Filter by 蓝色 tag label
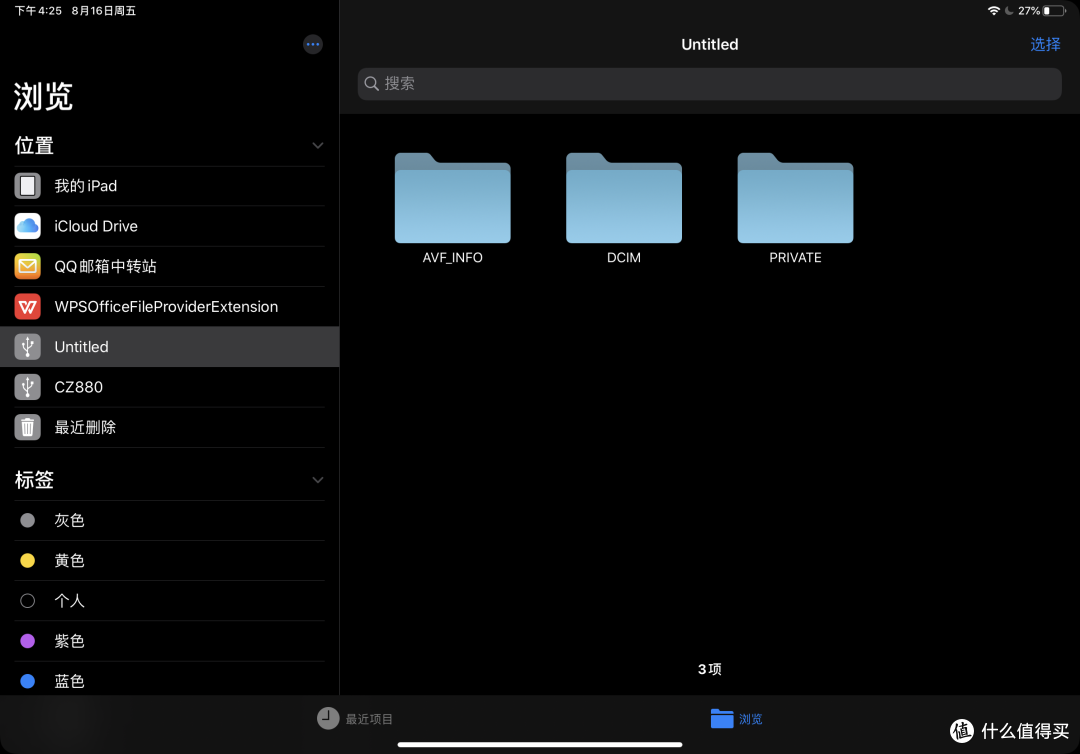 pos(70,681)
